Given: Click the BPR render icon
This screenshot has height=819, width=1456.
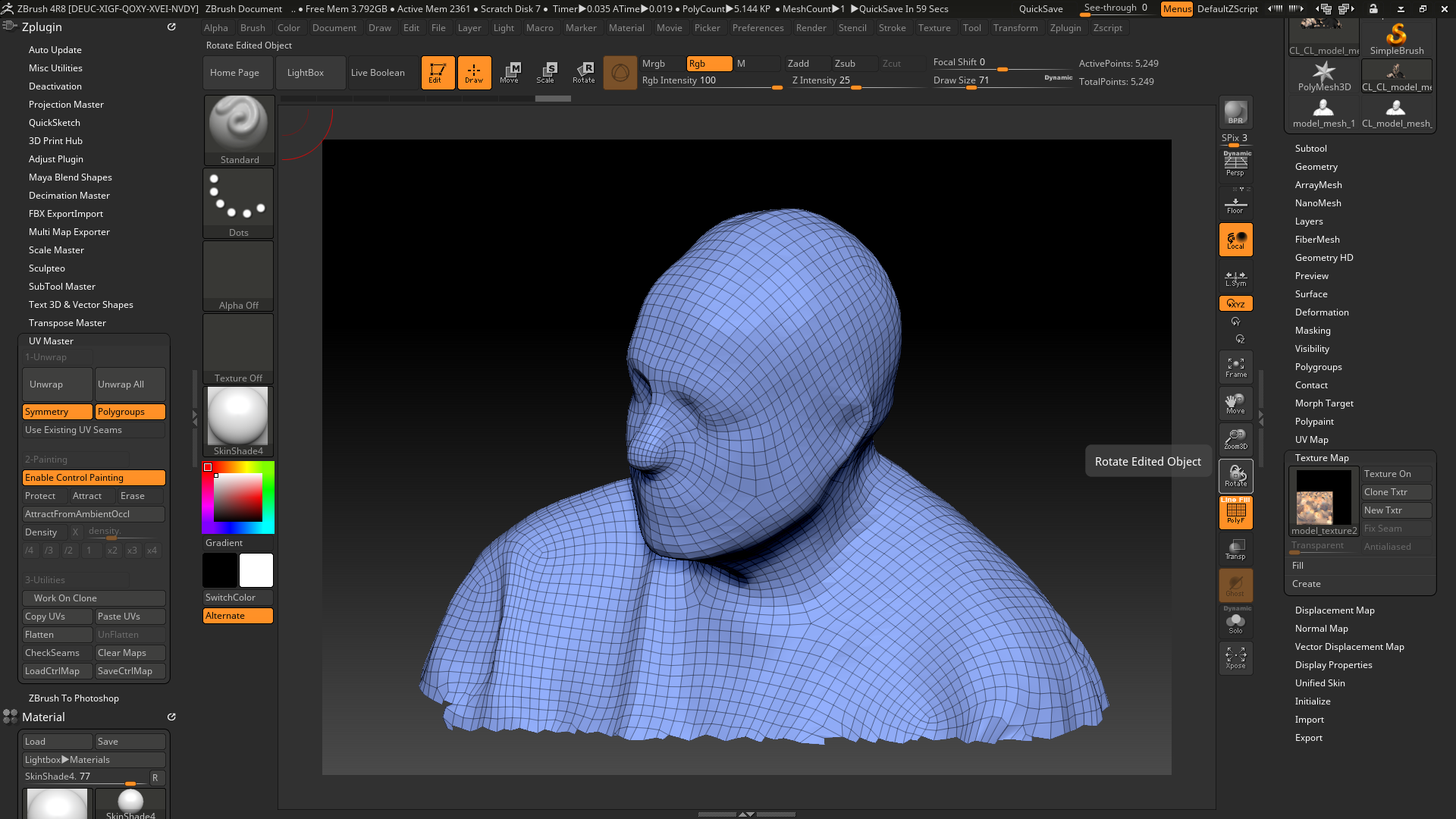Looking at the screenshot, I should pos(1235,112).
